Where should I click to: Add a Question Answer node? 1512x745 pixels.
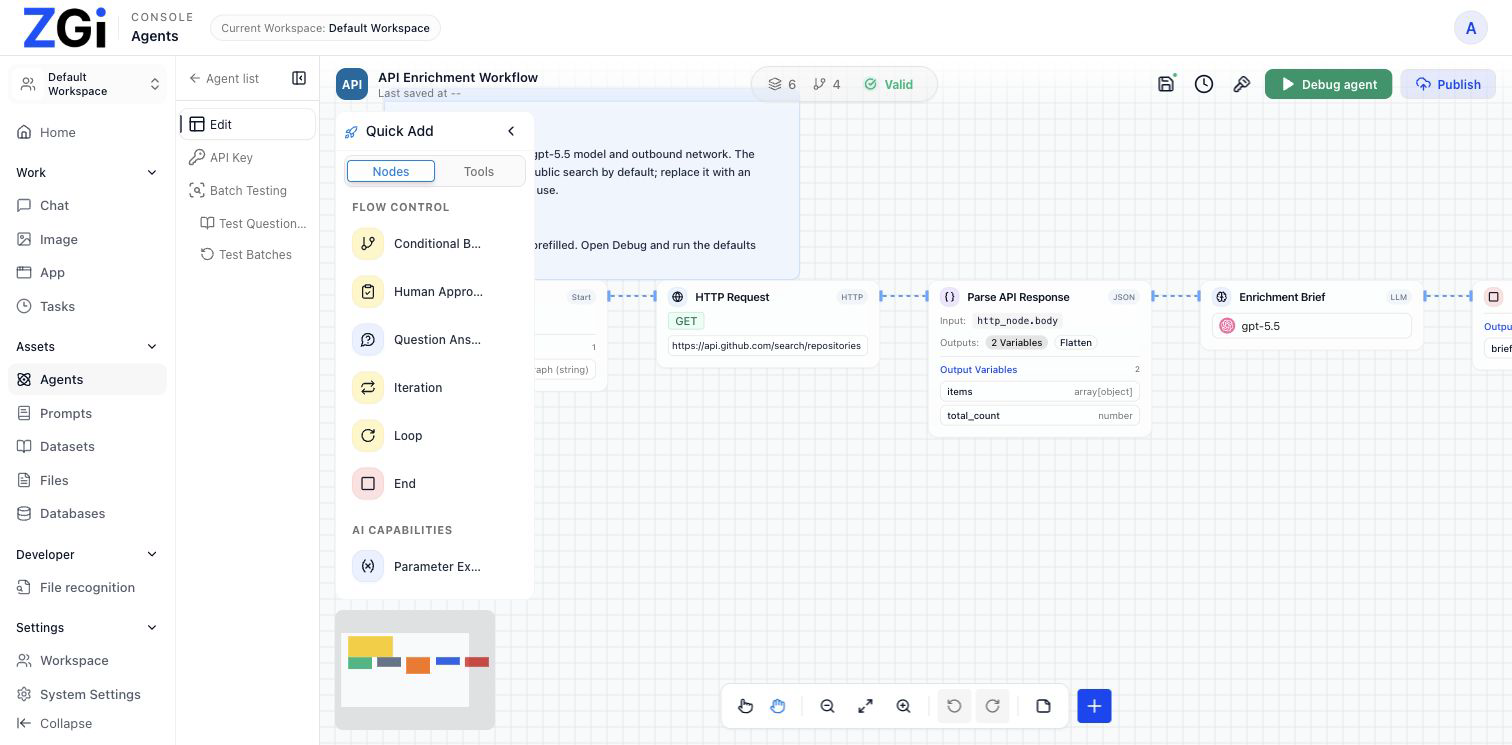(x=435, y=340)
